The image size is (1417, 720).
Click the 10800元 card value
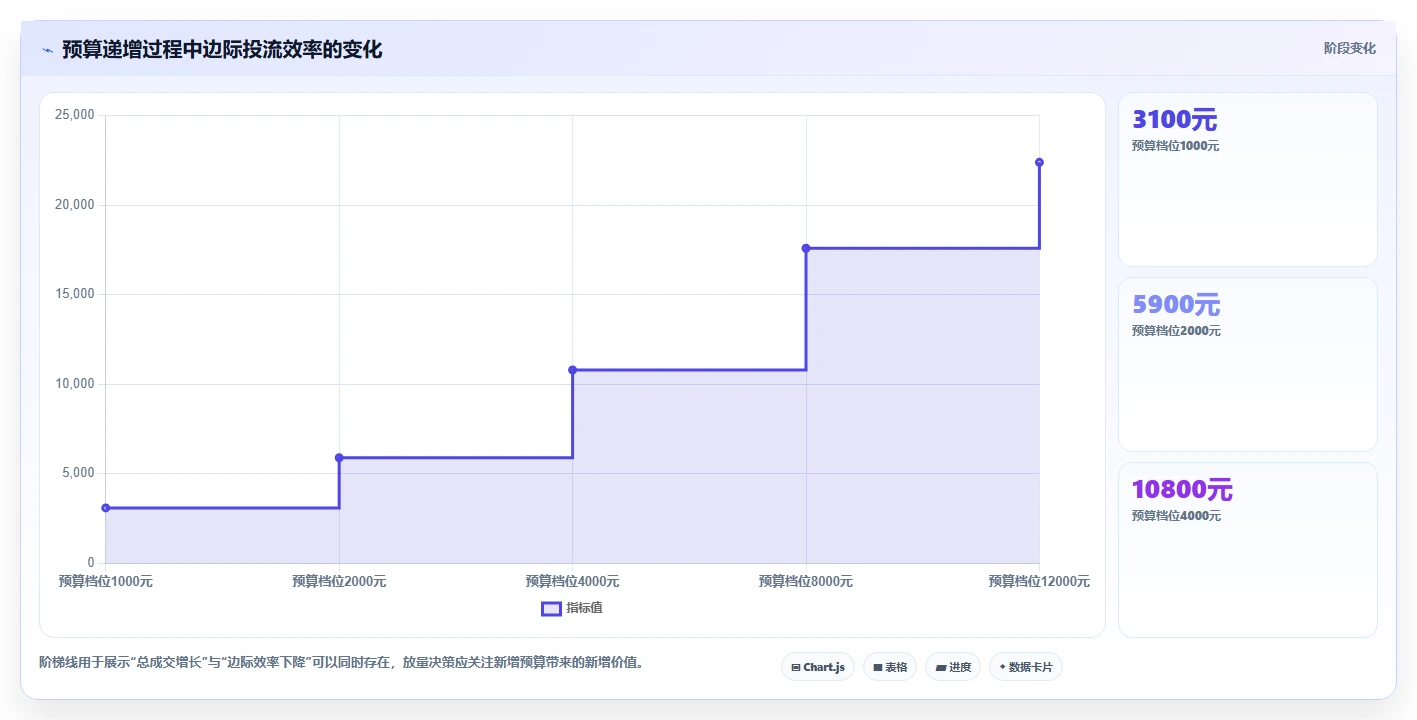point(1182,490)
